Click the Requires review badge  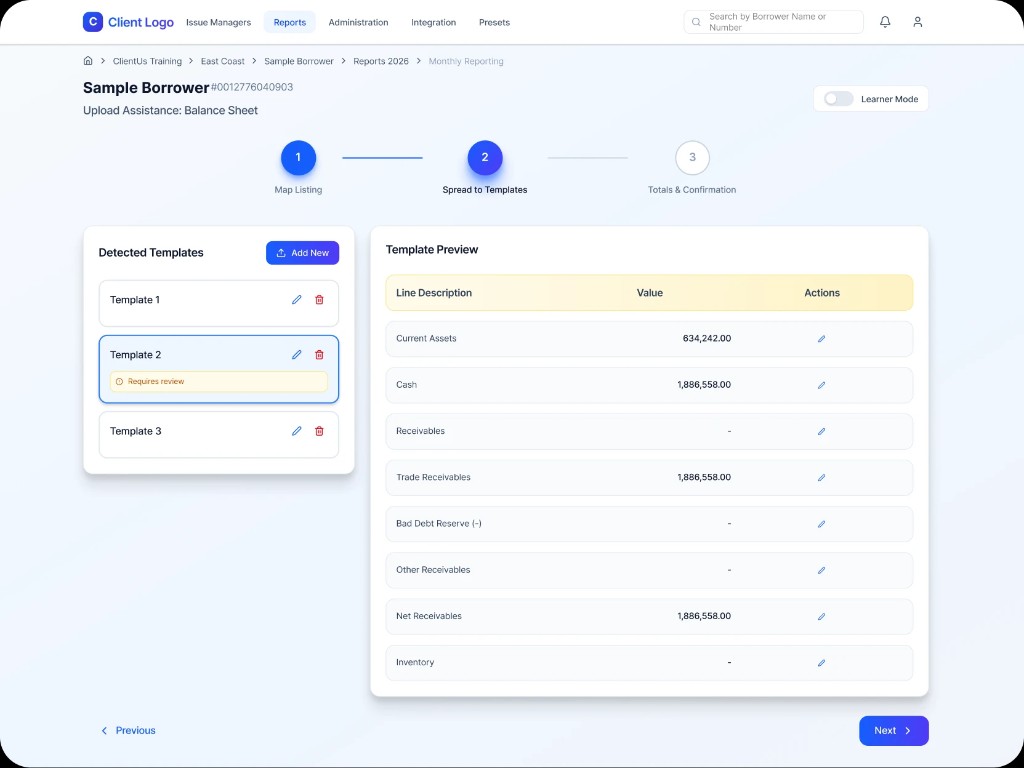coord(219,381)
